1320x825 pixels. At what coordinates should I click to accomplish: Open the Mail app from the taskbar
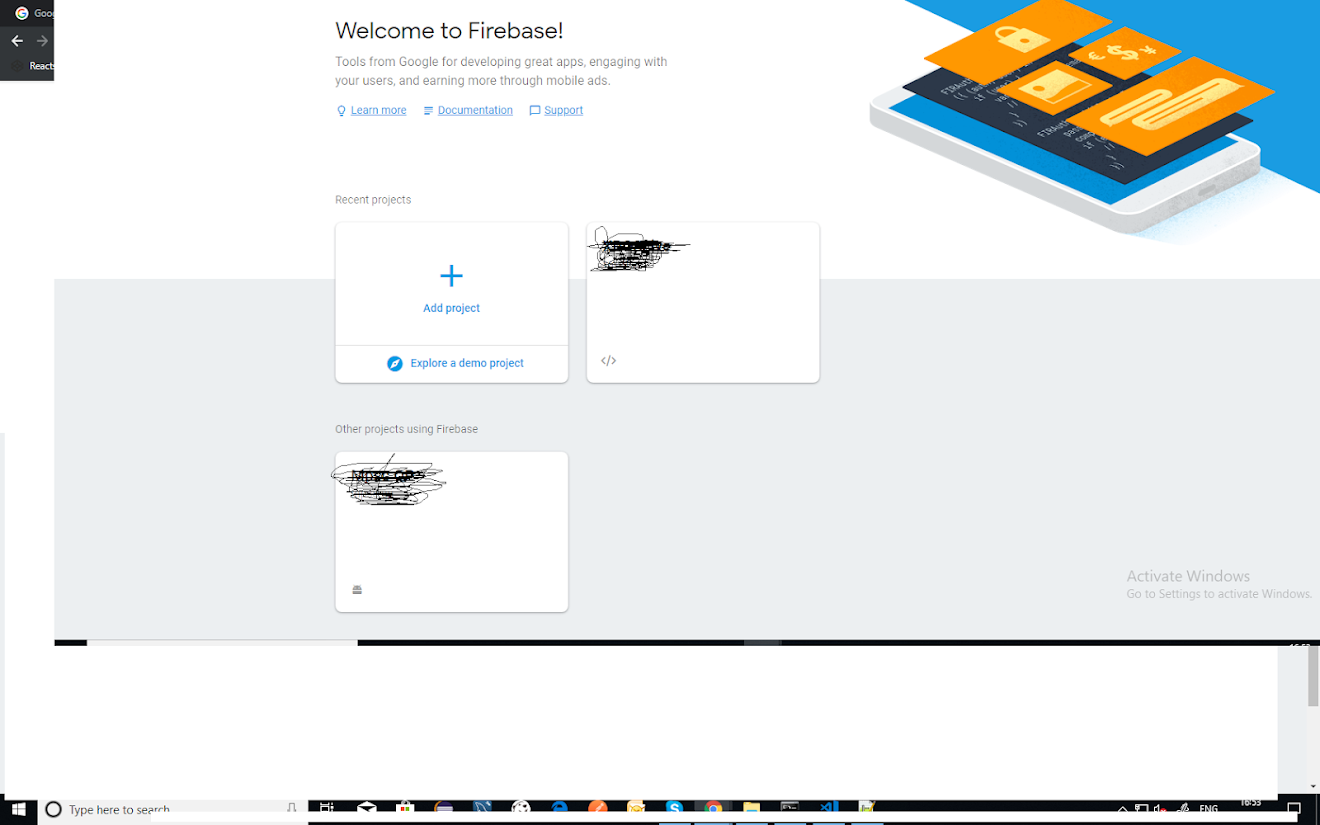(367, 808)
